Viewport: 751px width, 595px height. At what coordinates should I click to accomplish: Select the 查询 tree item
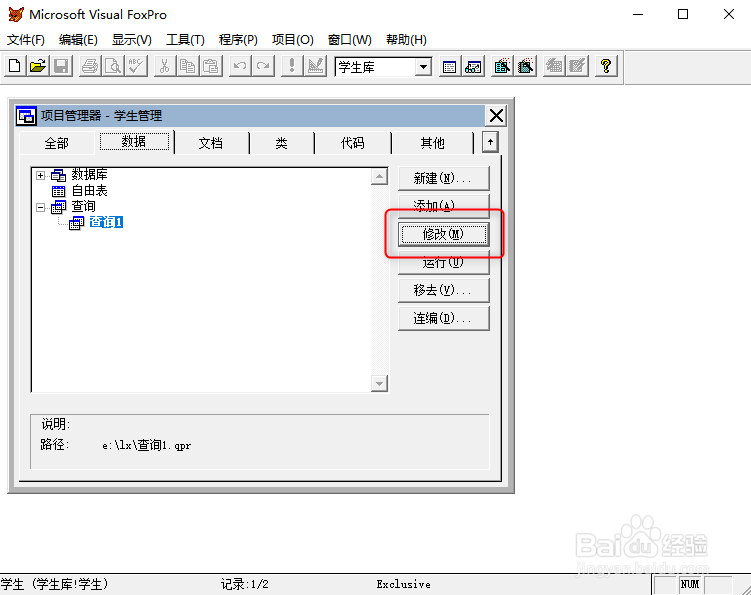click(x=83, y=206)
